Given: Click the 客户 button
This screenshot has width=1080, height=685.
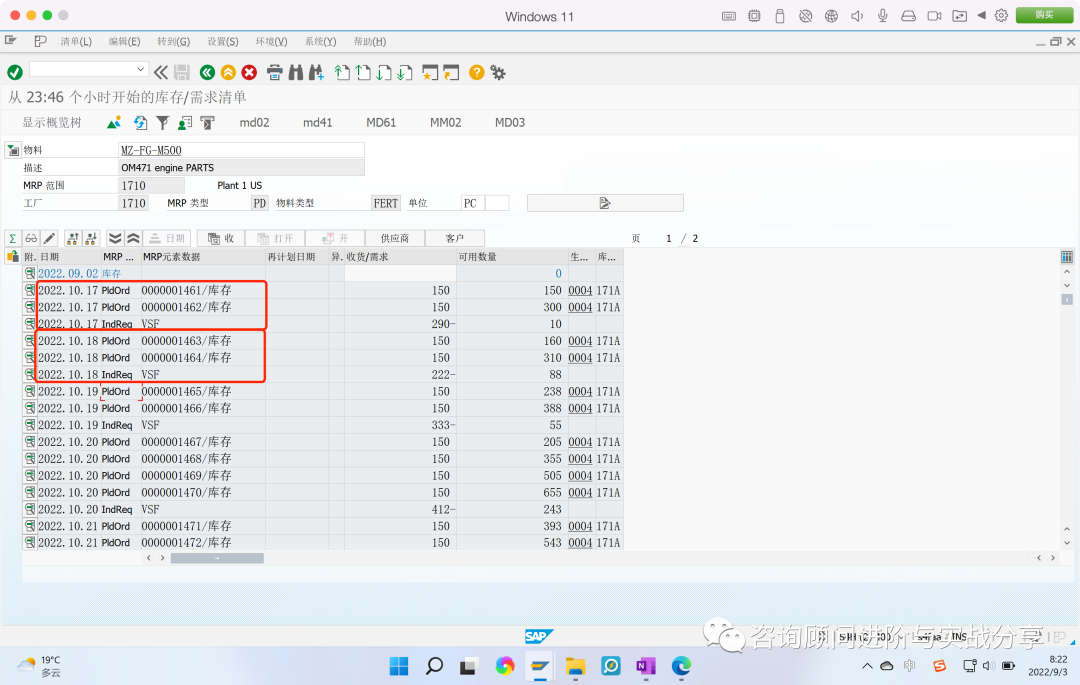Looking at the screenshot, I should 455,238.
